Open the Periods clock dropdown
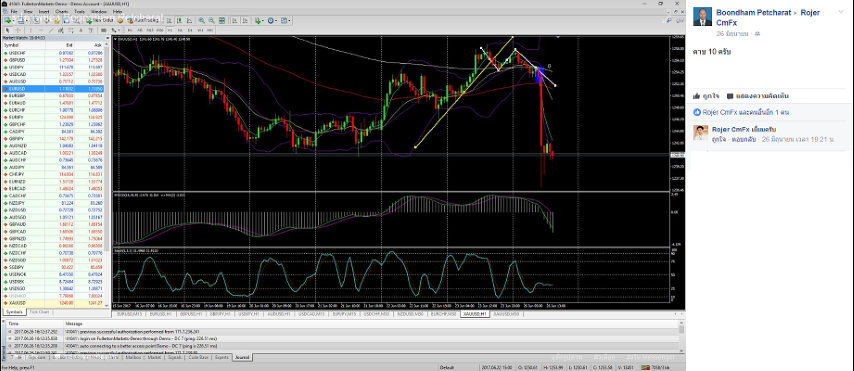 (271, 20)
